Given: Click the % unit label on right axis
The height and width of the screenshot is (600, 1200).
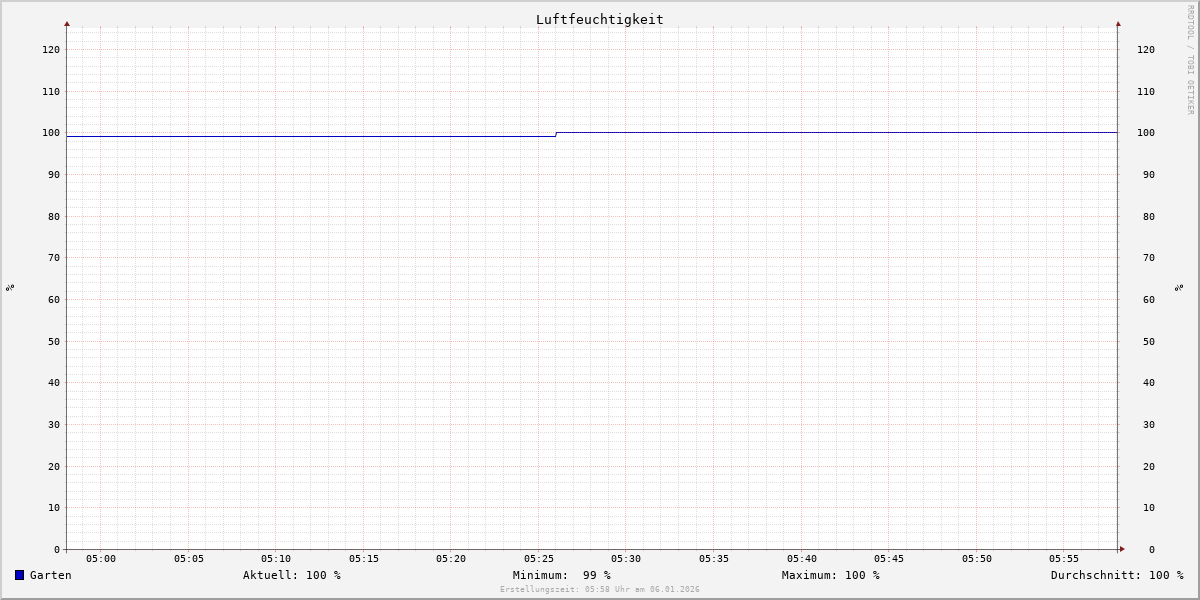Looking at the screenshot, I should point(1179,287).
